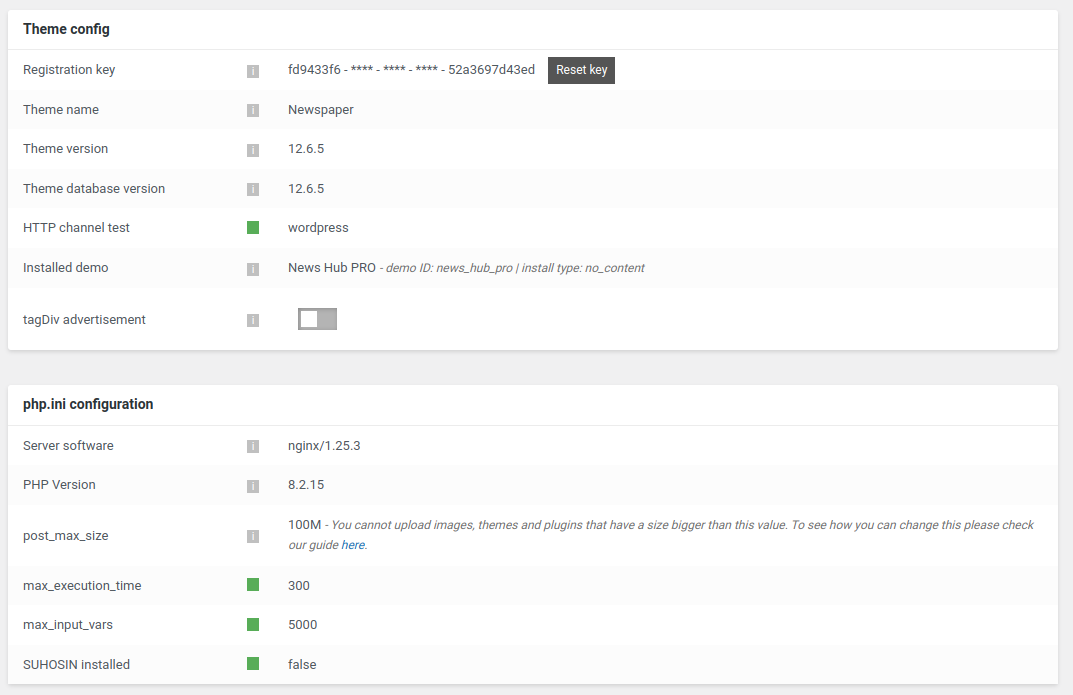Click the 'false' SUHOSIN value

[302, 664]
